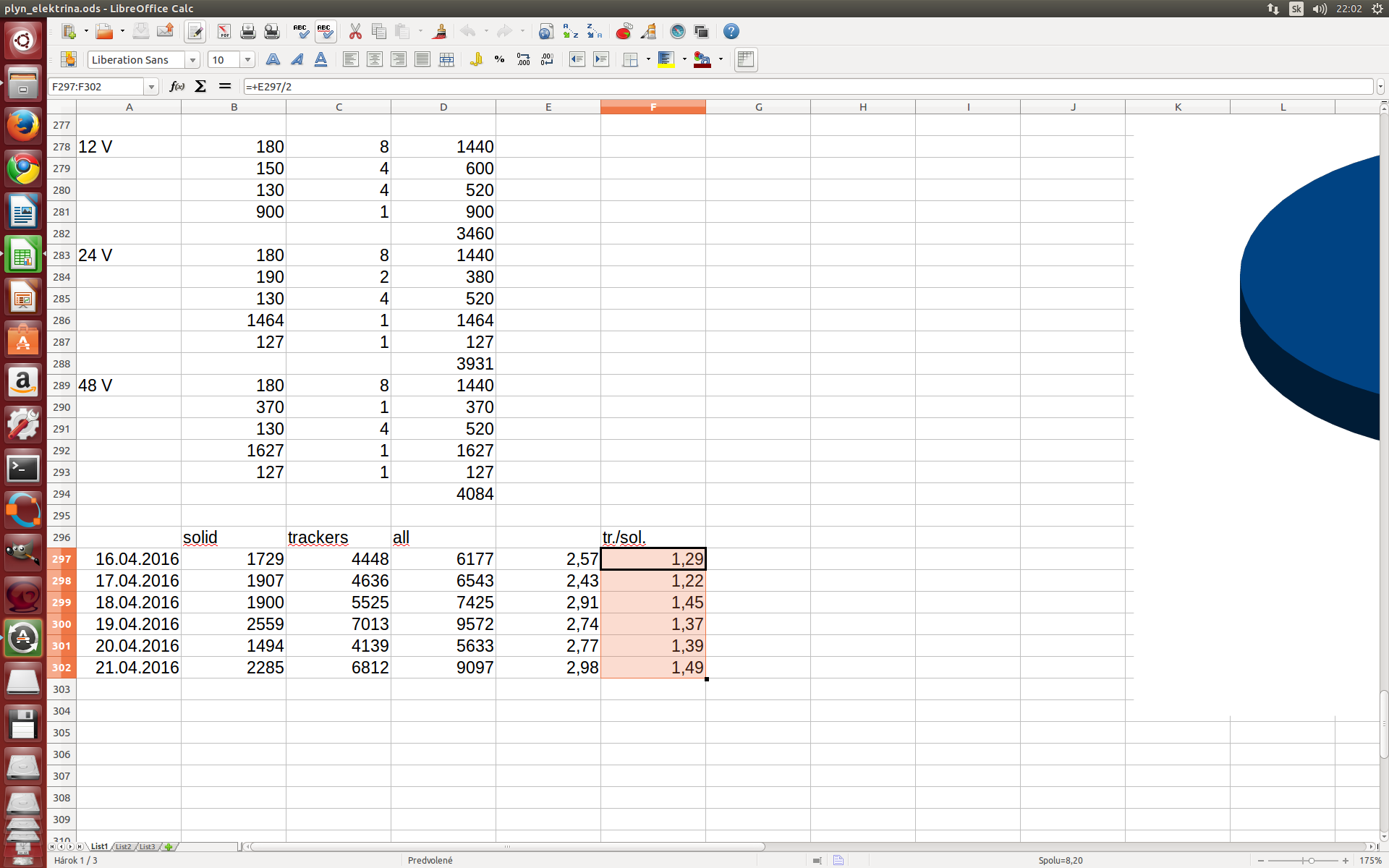
Task: Open the Navigator compass icon
Action: tap(677, 32)
